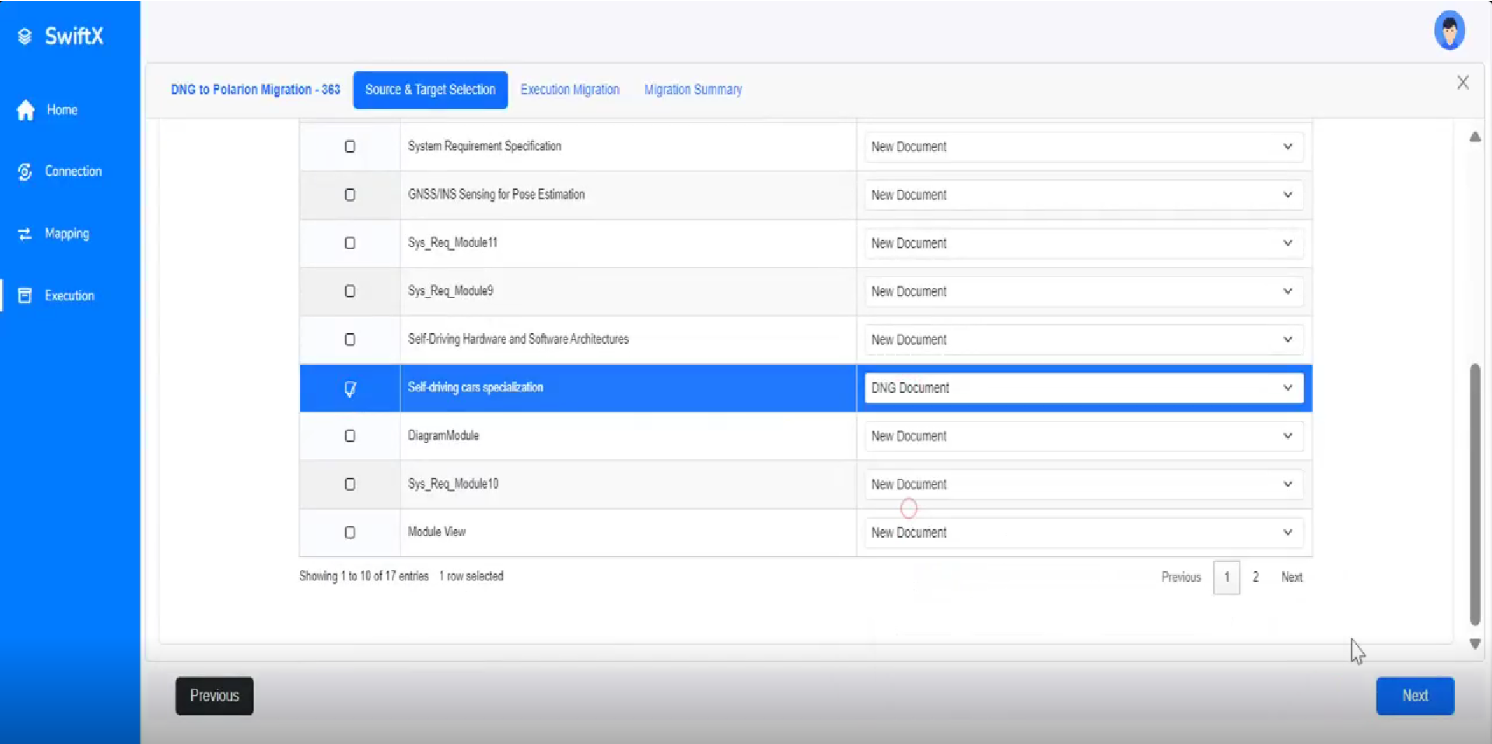
Task: Click the Next button to proceed
Action: [1414, 695]
